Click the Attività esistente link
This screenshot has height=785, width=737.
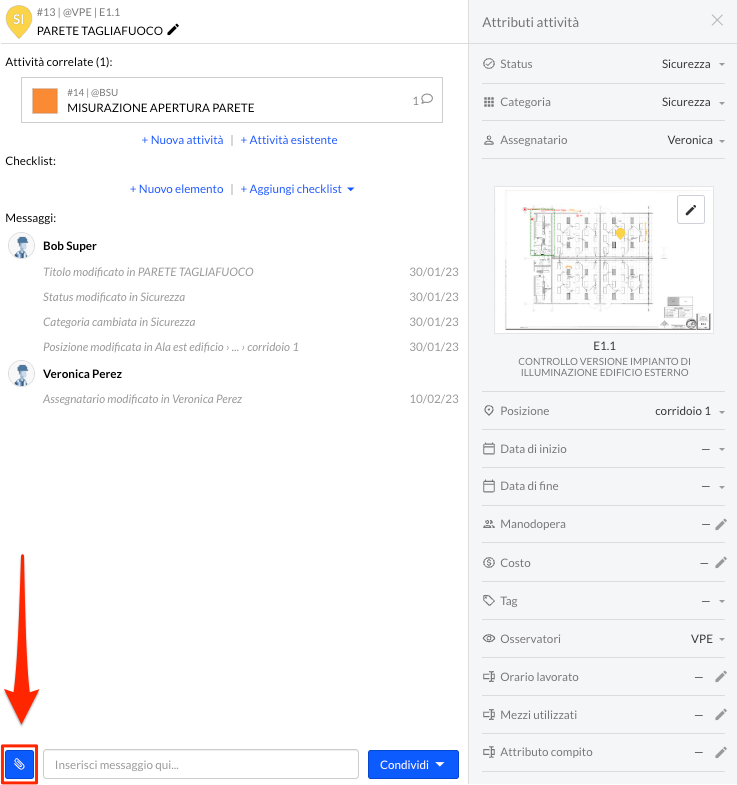[289, 140]
